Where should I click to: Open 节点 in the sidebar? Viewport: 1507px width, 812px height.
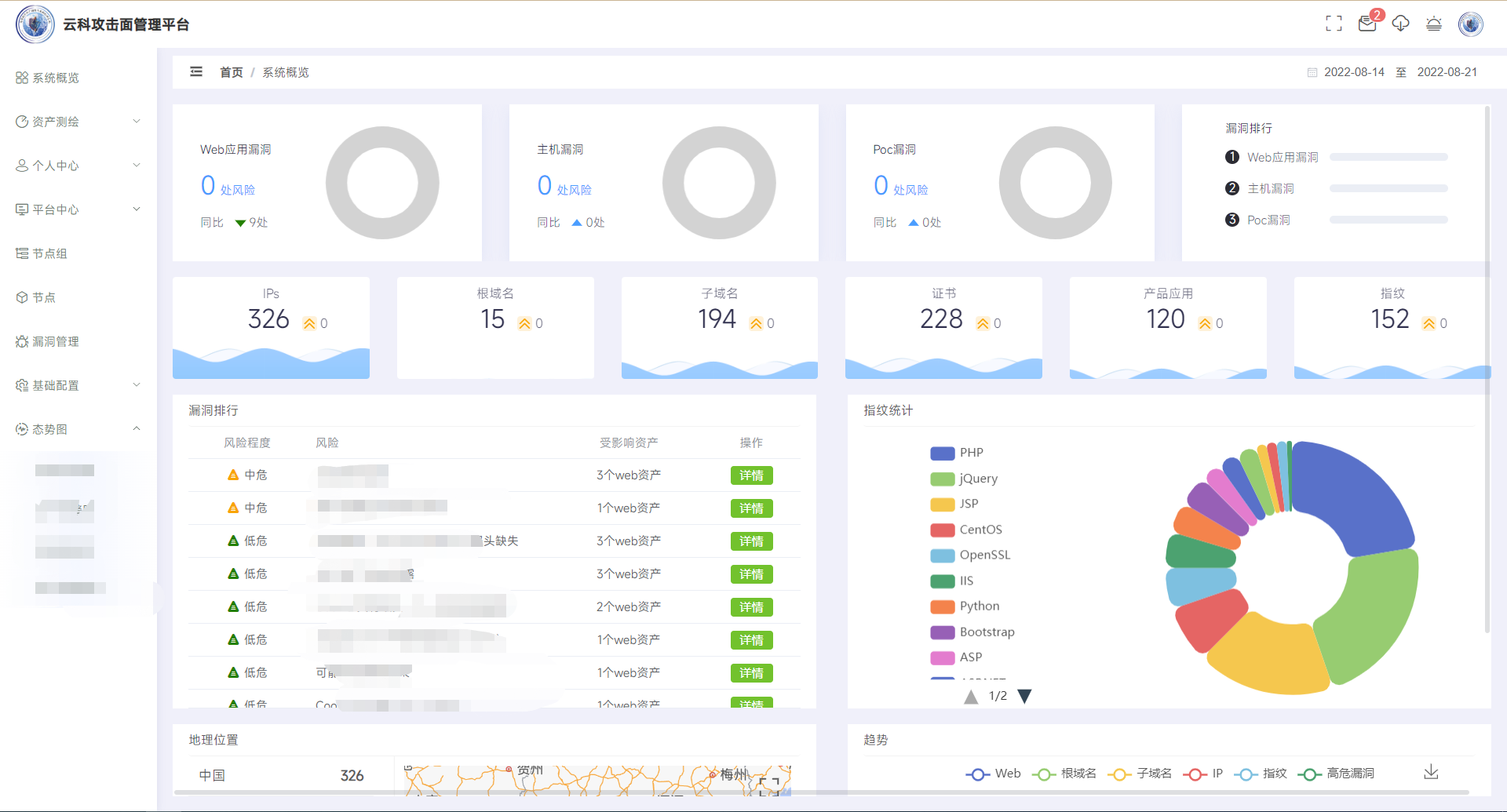pos(78,297)
